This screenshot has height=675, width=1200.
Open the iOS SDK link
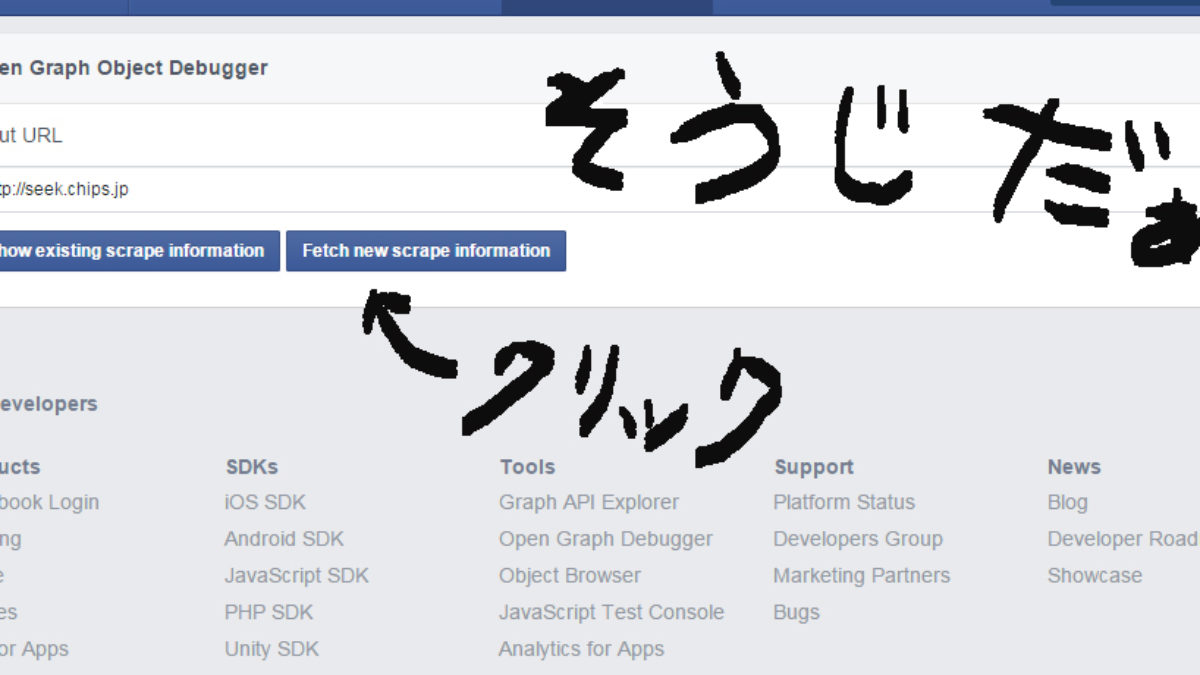click(265, 502)
